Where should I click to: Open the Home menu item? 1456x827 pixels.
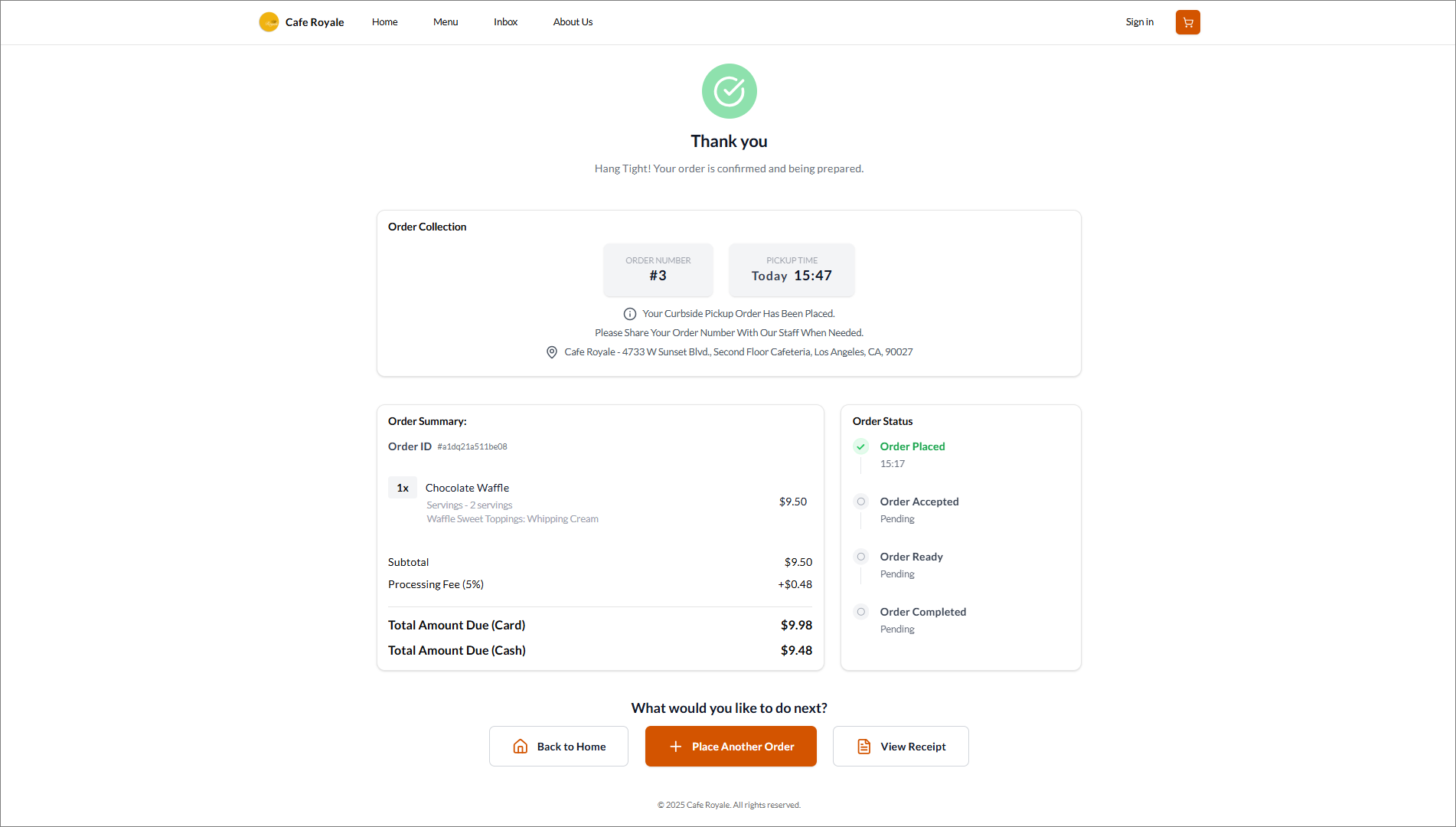(384, 22)
